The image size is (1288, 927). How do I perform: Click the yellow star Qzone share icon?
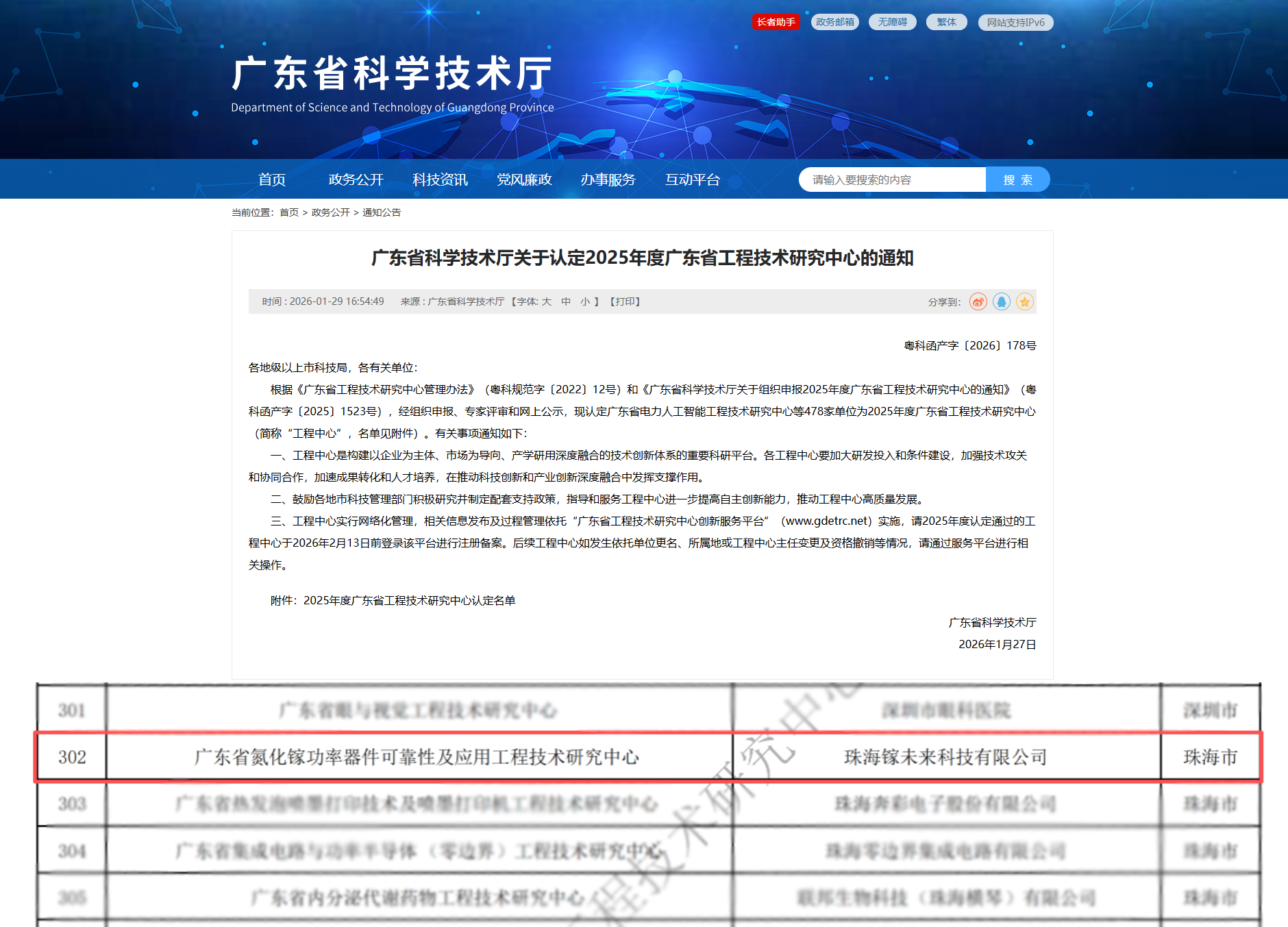click(x=1024, y=301)
